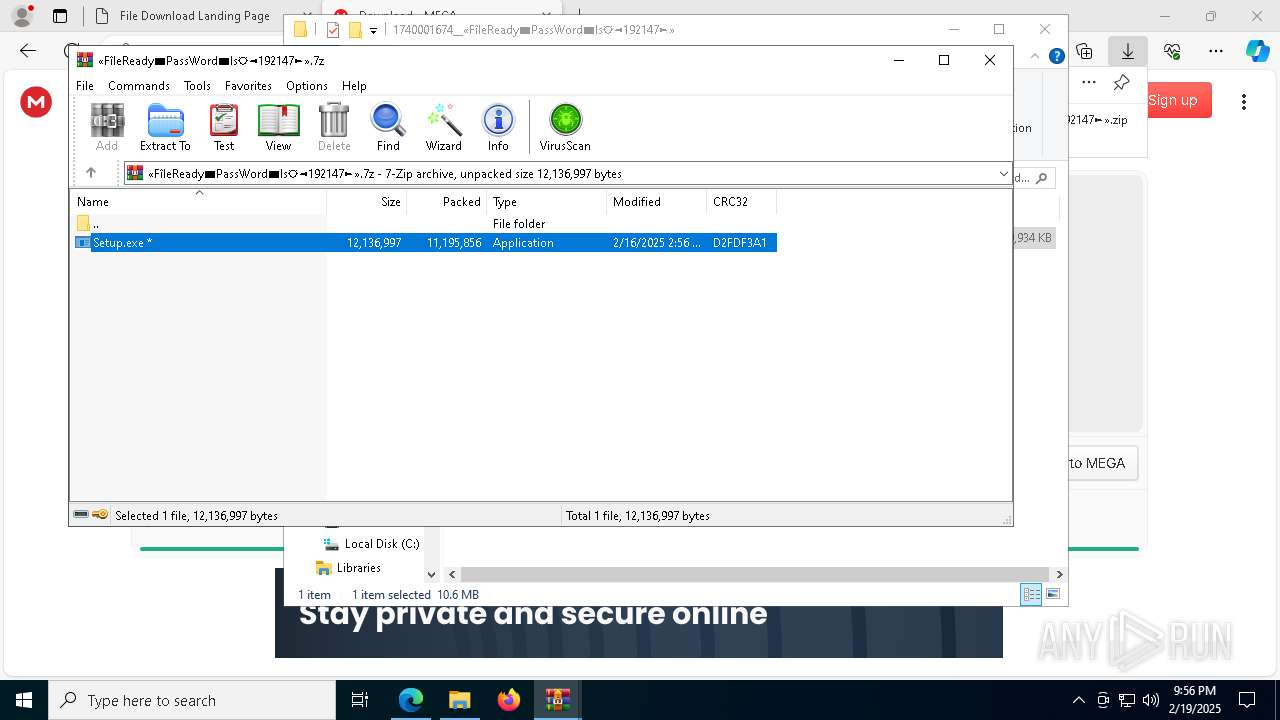The width and height of the screenshot is (1280, 720).
Task: Open the Help menu in WinRAR
Action: click(x=354, y=86)
